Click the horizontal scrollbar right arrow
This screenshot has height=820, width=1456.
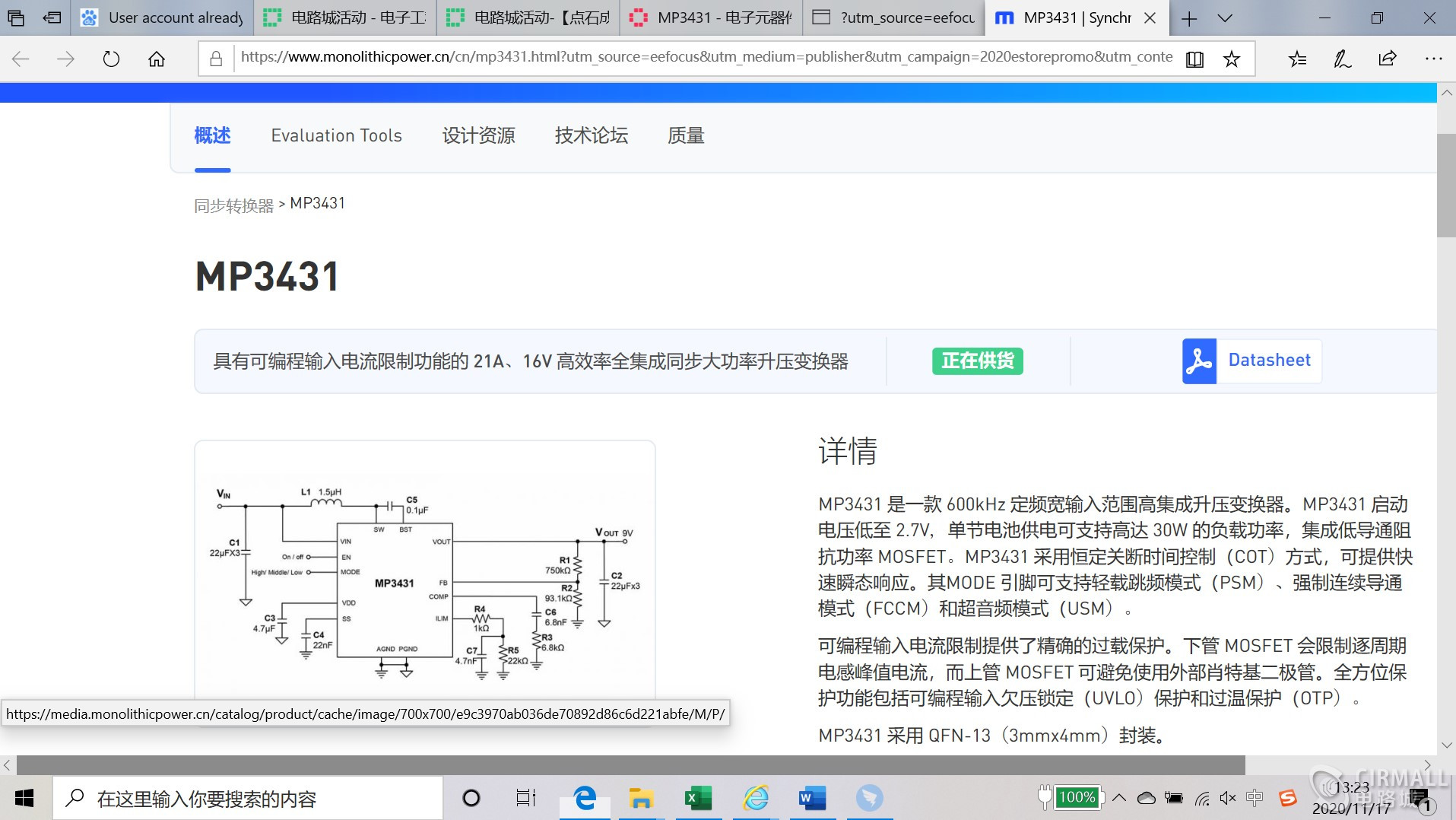tap(1427, 764)
